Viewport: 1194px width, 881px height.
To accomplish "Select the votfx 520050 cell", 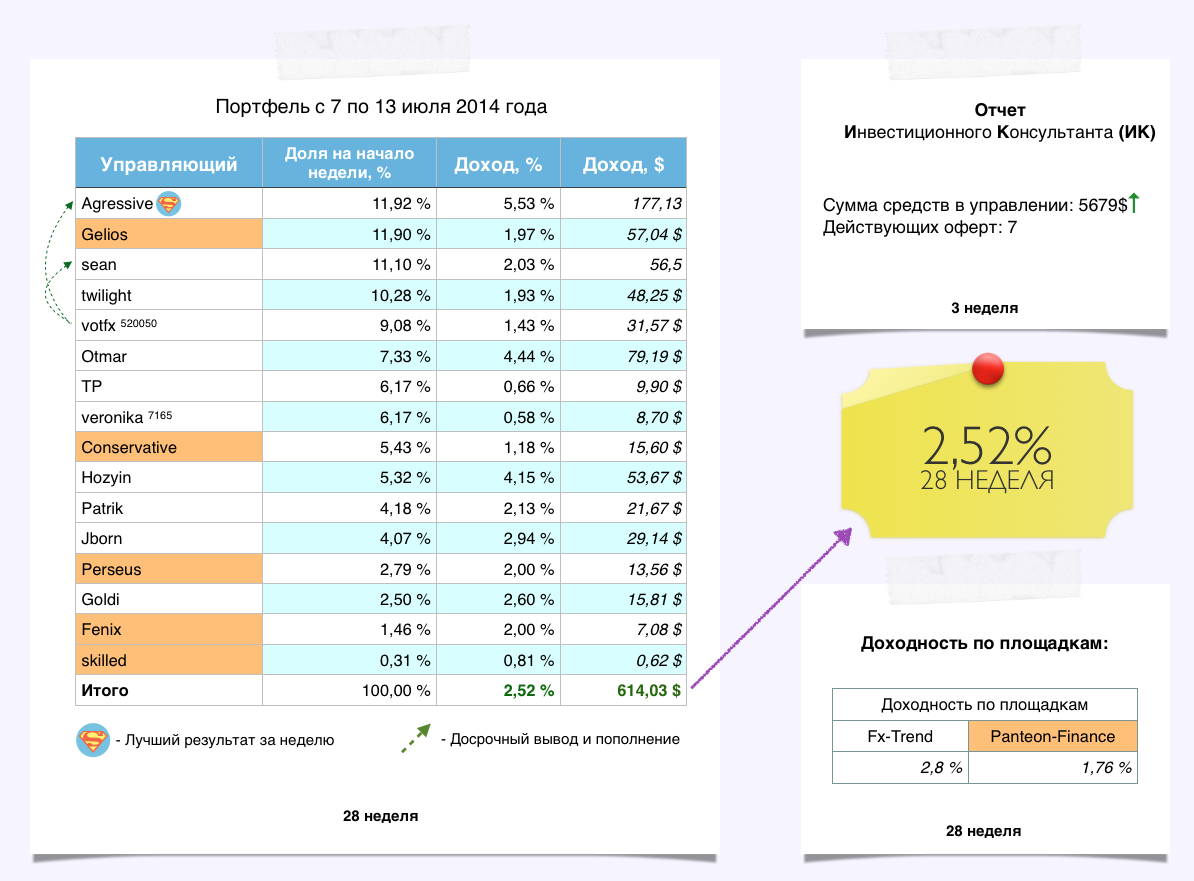I will [x=169, y=325].
